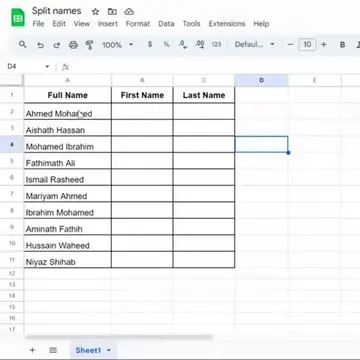Select cell with Mariyam Ahmed
Viewport: 360px width, 360px height.
click(68, 194)
